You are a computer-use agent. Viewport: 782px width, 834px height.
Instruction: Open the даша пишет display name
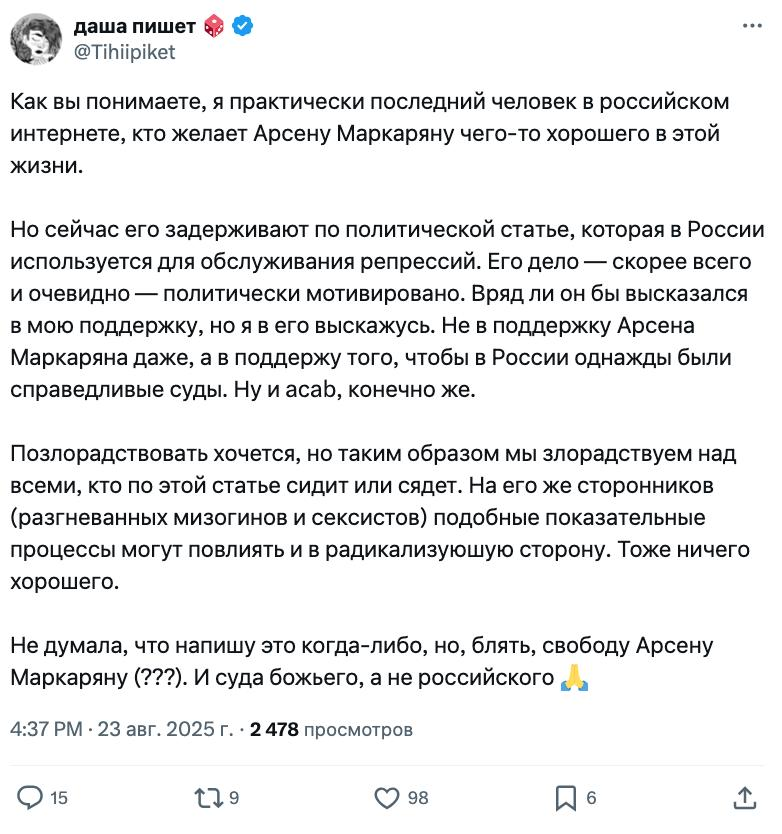135,26
